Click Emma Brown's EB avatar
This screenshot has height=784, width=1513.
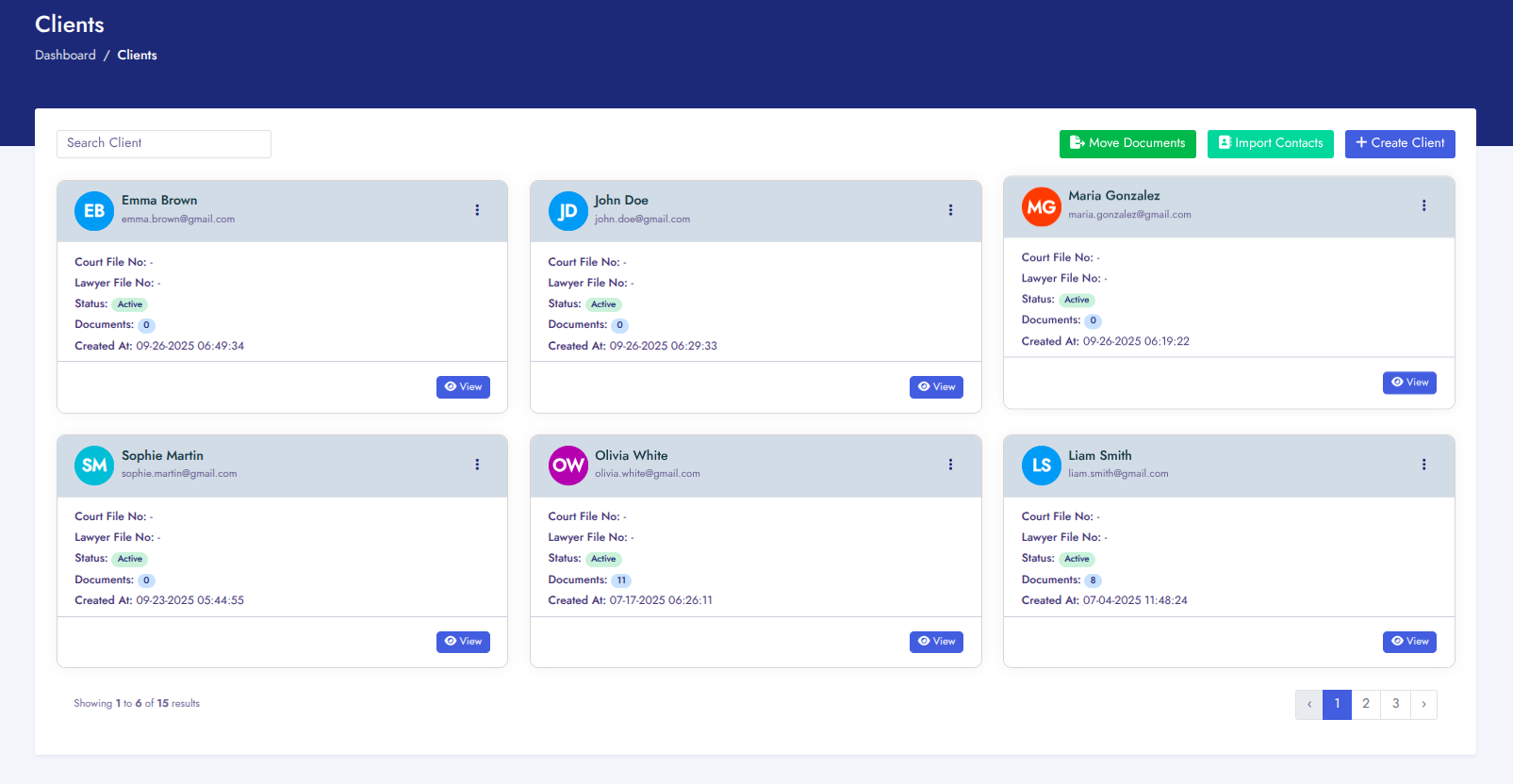pos(94,211)
